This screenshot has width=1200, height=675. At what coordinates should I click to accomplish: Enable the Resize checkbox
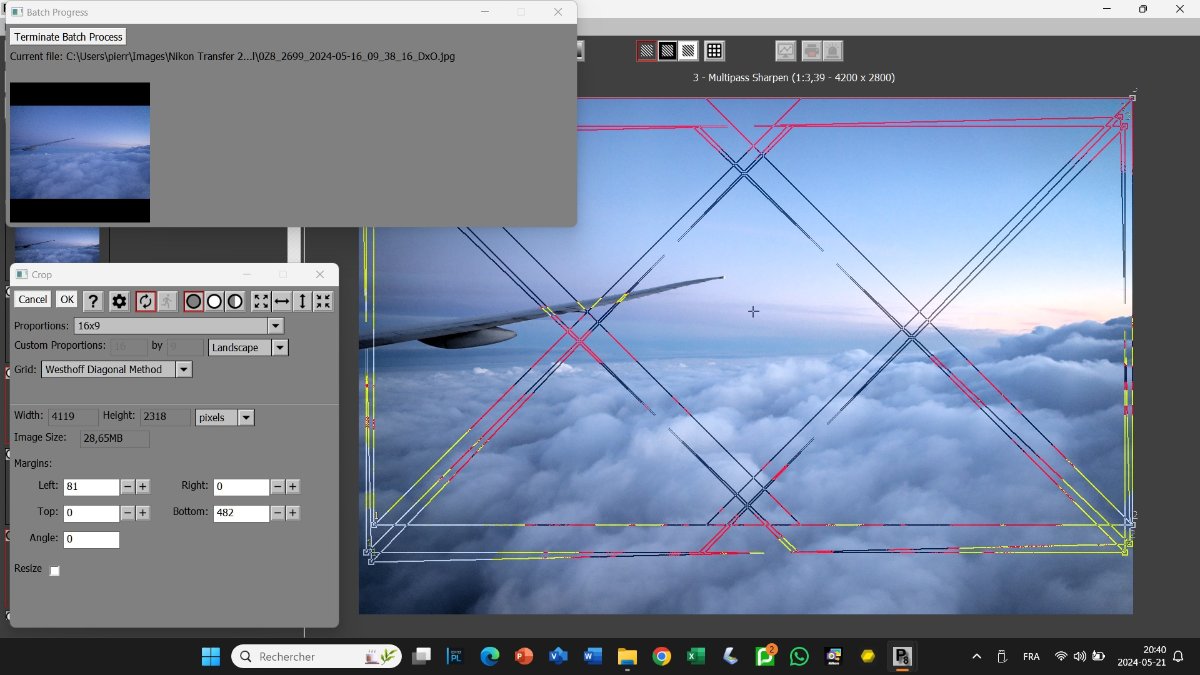click(55, 570)
